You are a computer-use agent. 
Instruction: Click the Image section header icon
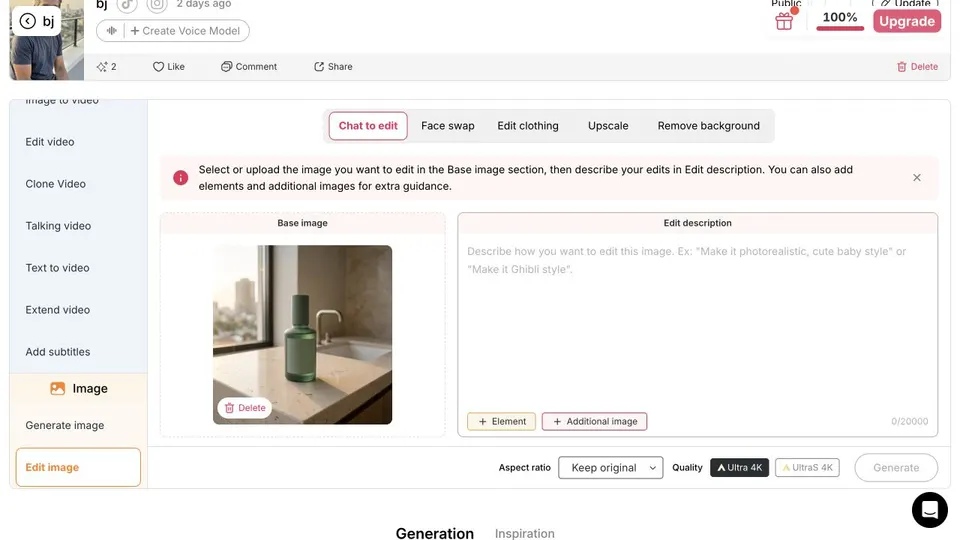[58, 388]
